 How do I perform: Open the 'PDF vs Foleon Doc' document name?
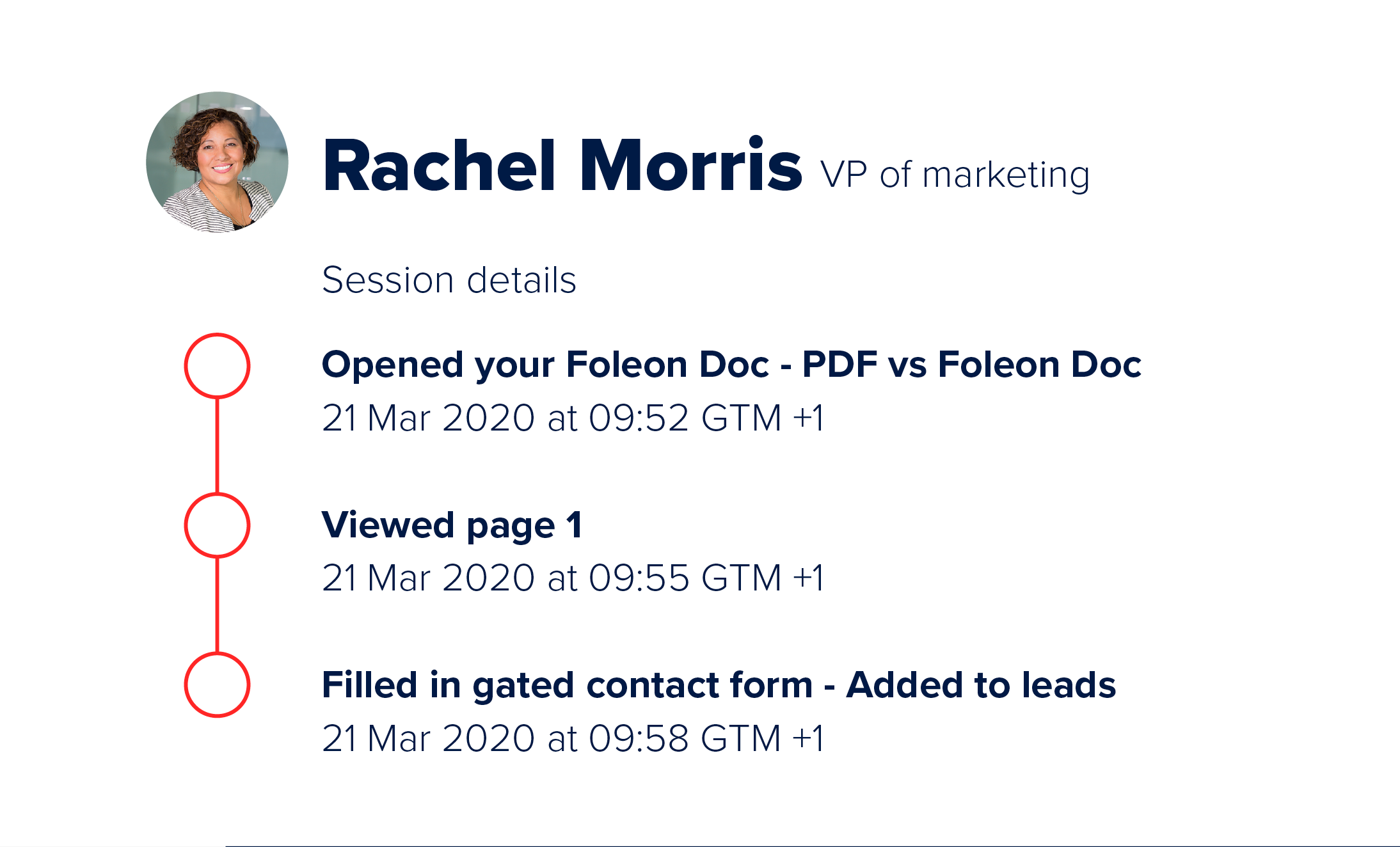pos(971,365)
